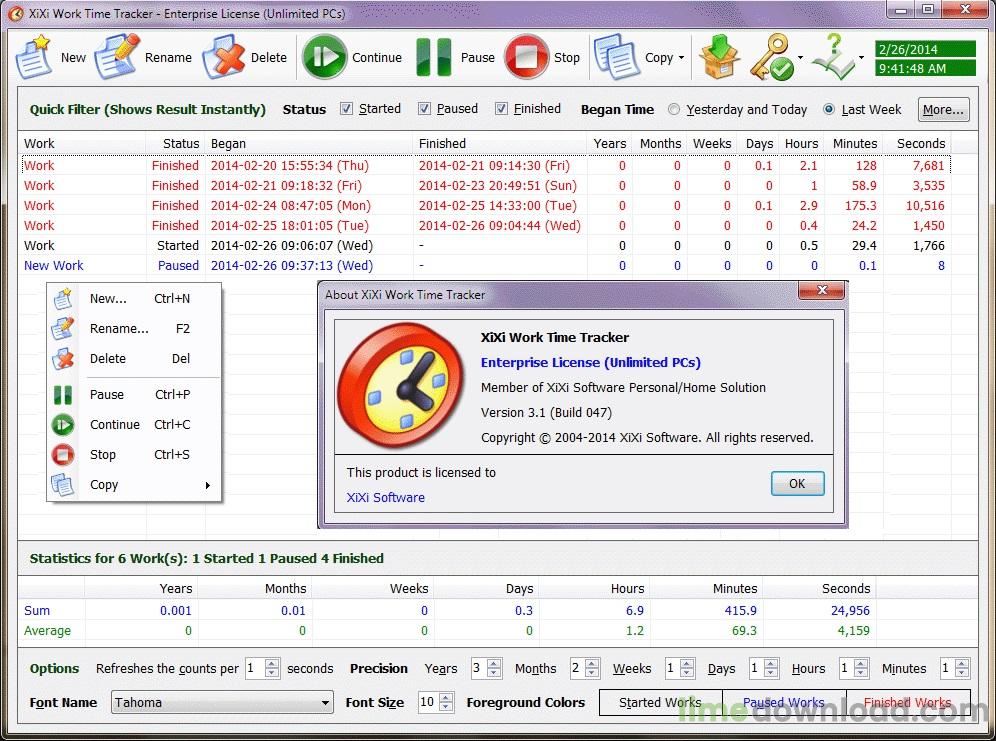Viewport: 996px width, 741px height.
Task: Click the gold key license icon
Action: click(x=771, y=57)
